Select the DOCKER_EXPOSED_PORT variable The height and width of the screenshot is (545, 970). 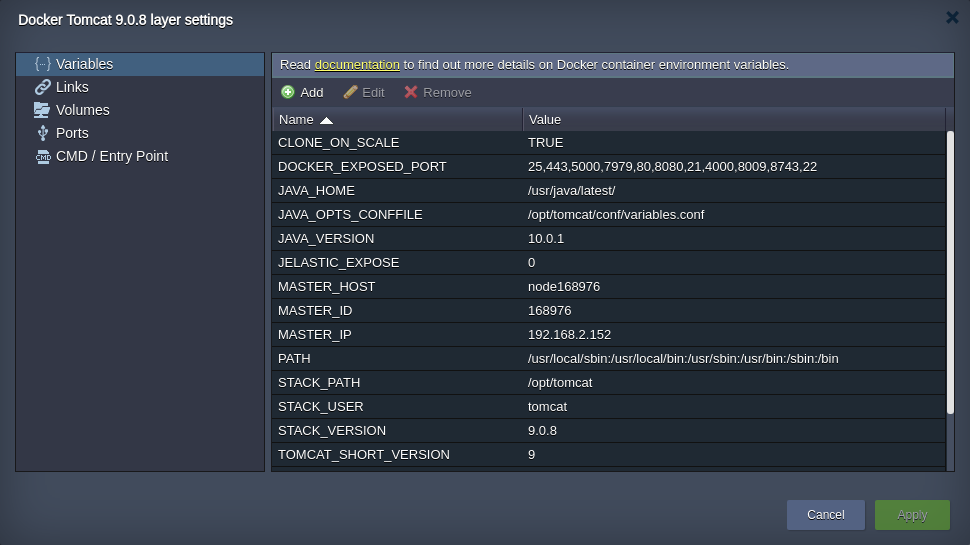(x=362, y=167)
